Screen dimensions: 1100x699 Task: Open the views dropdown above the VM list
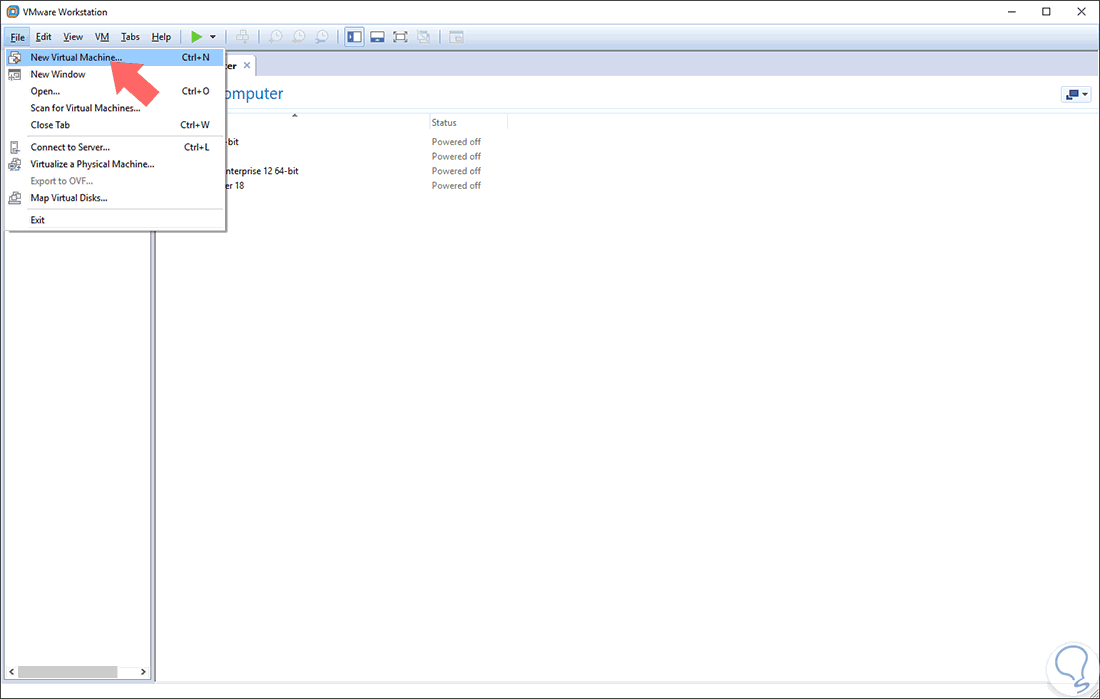pos(1075,93)
